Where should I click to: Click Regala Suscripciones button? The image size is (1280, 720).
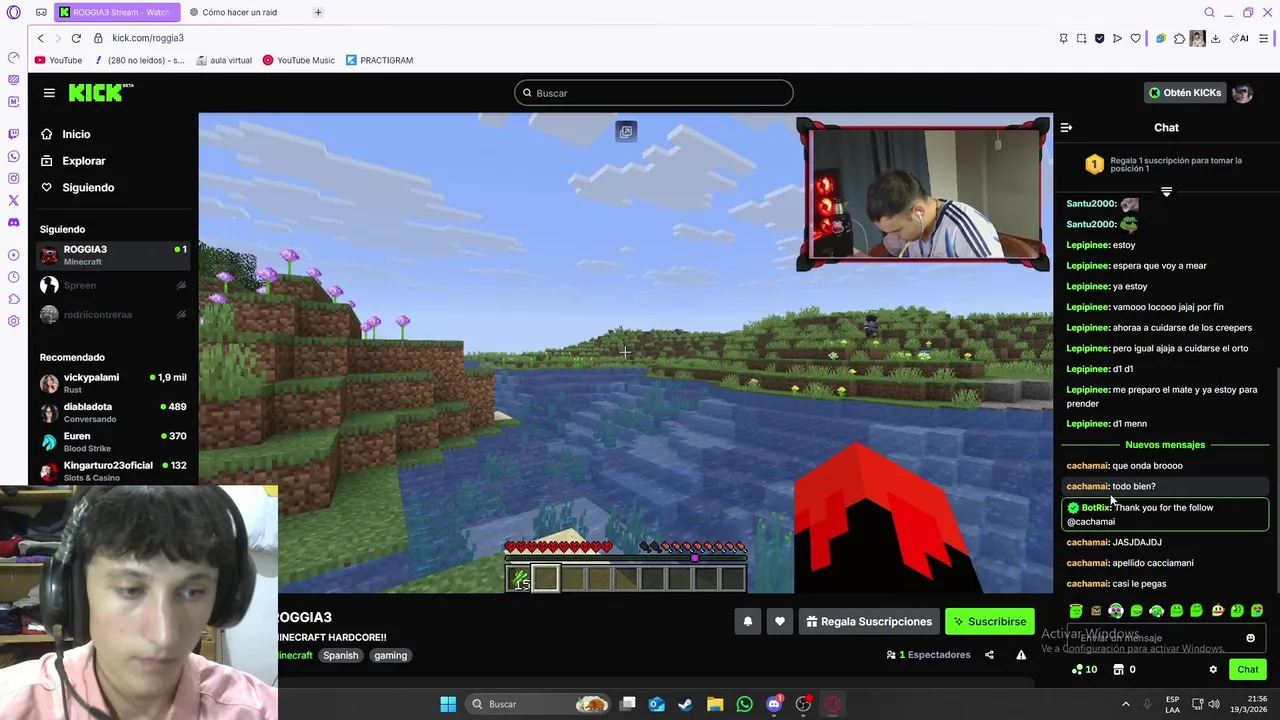click(x=867, y=622)
